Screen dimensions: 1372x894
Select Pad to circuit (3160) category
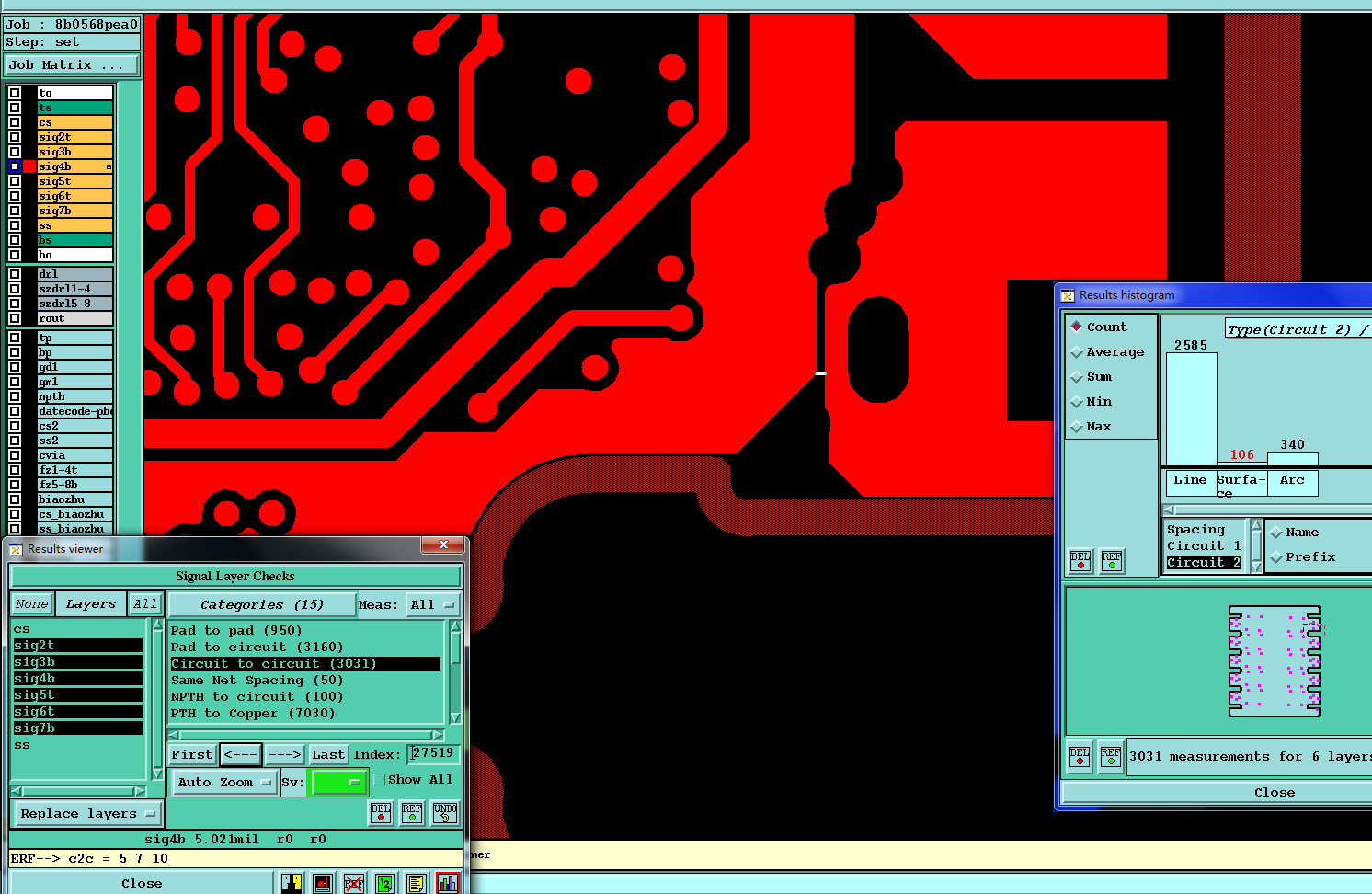tap(305, 648)
